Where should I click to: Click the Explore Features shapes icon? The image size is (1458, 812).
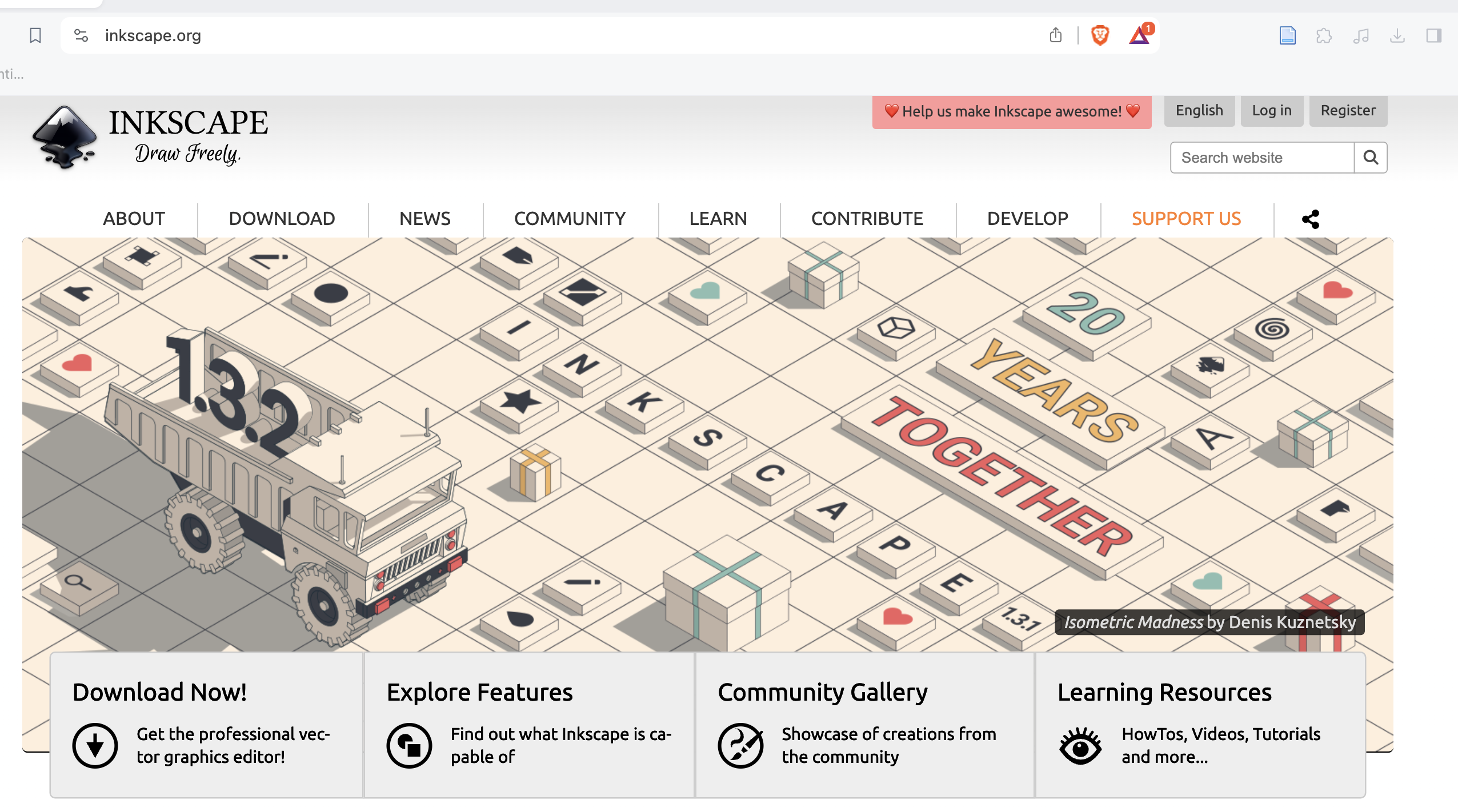click(x=409, y=746)
